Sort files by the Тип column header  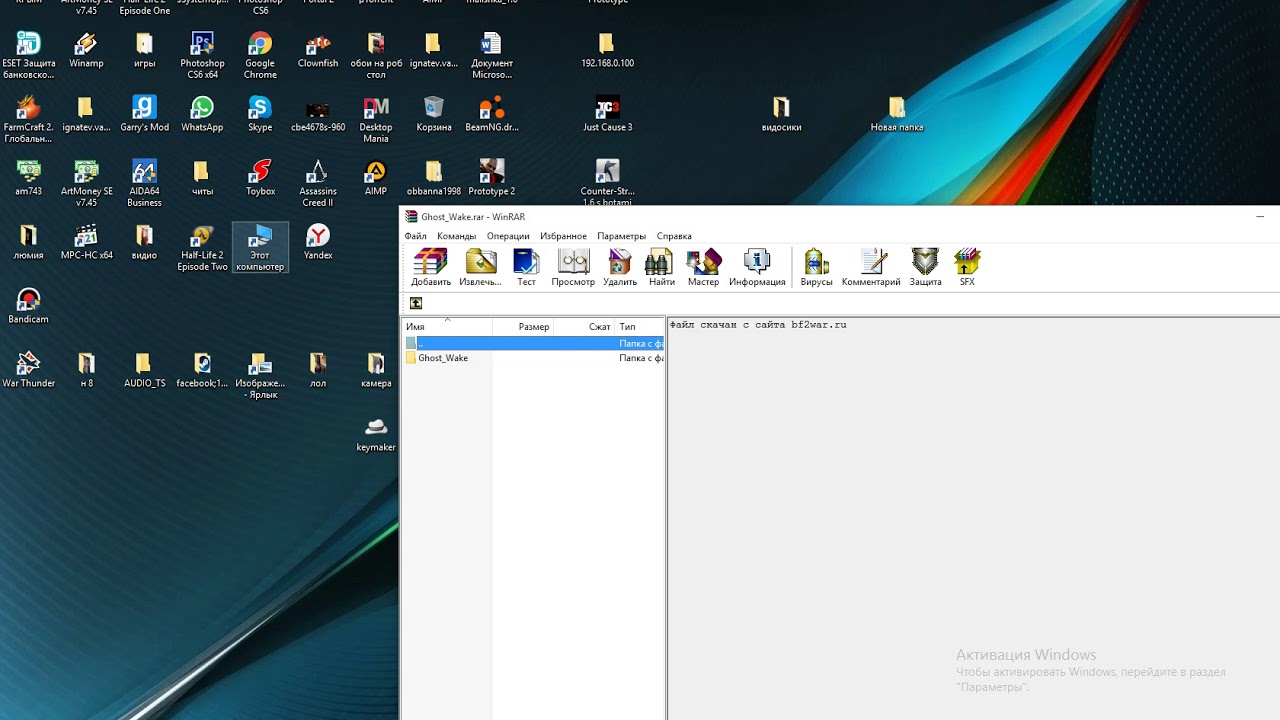pyautogui.click(x=639, y=327)
